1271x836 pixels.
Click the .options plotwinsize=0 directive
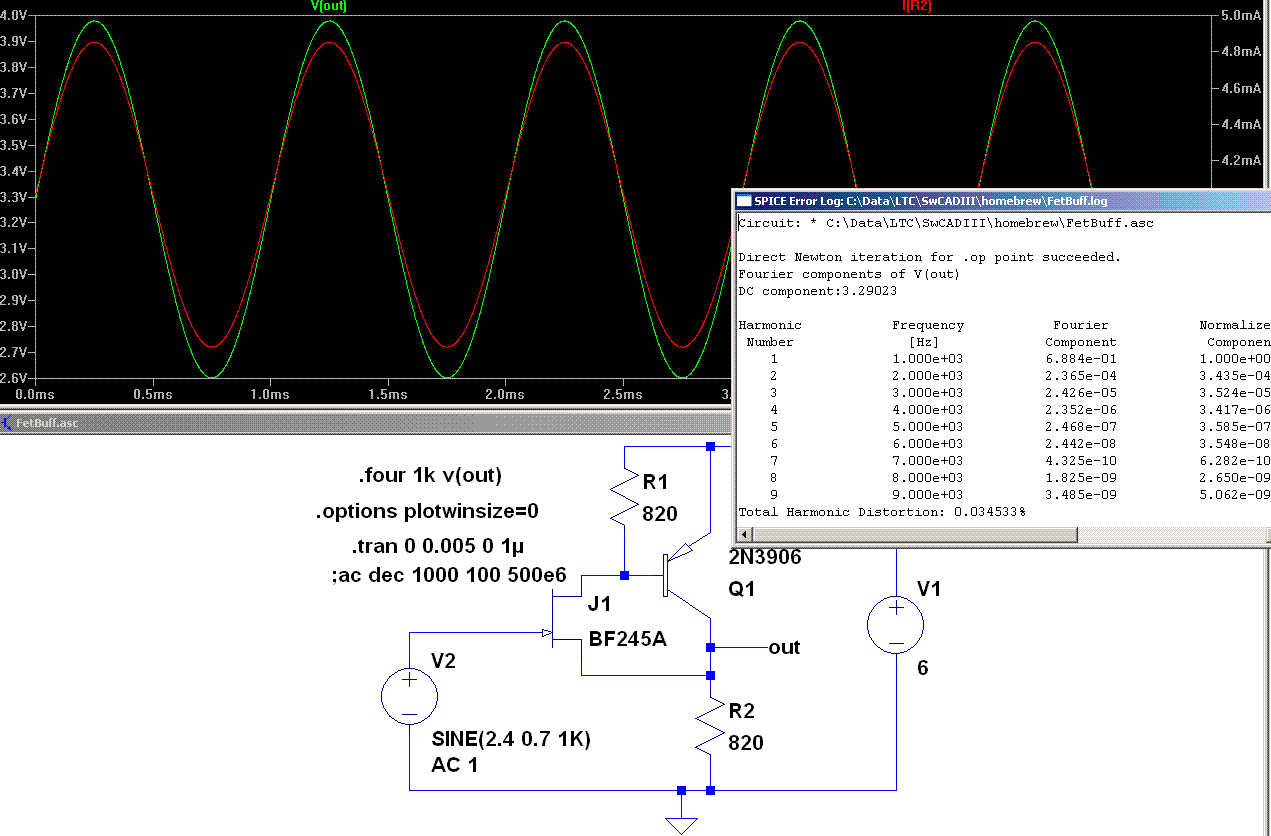point(427,512)
